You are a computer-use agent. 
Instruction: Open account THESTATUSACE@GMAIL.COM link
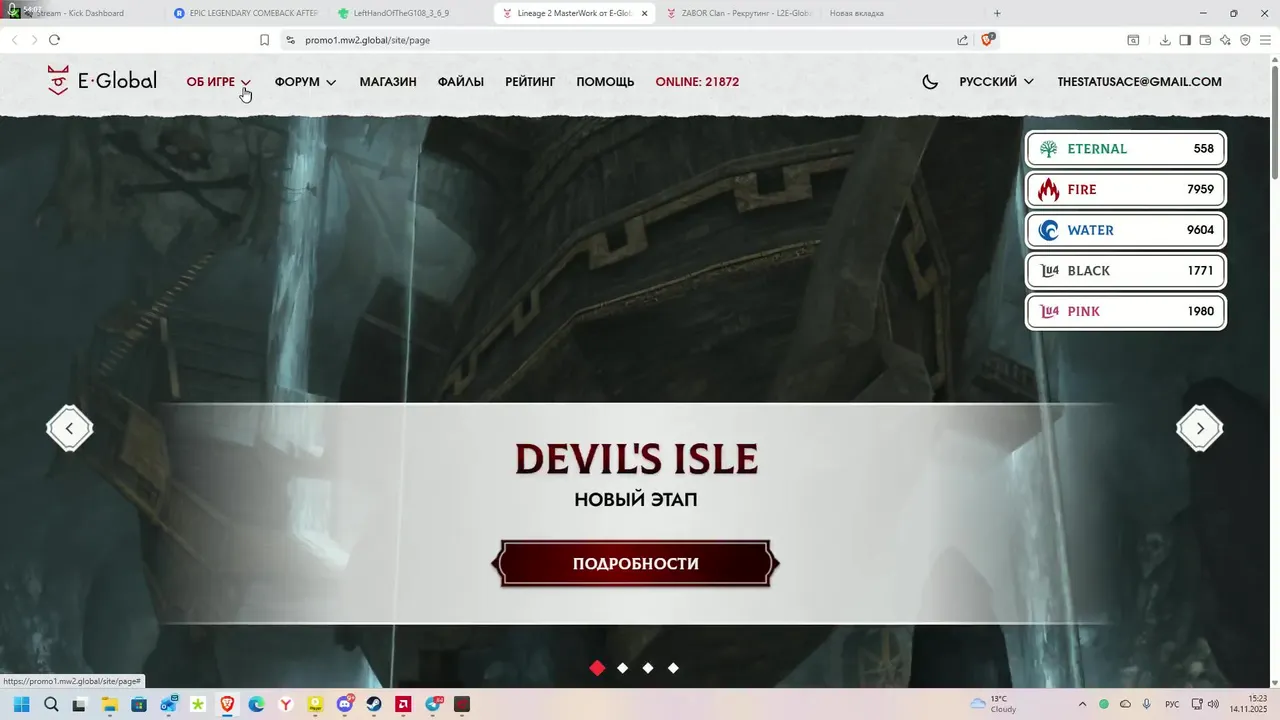coord(1139,82)
